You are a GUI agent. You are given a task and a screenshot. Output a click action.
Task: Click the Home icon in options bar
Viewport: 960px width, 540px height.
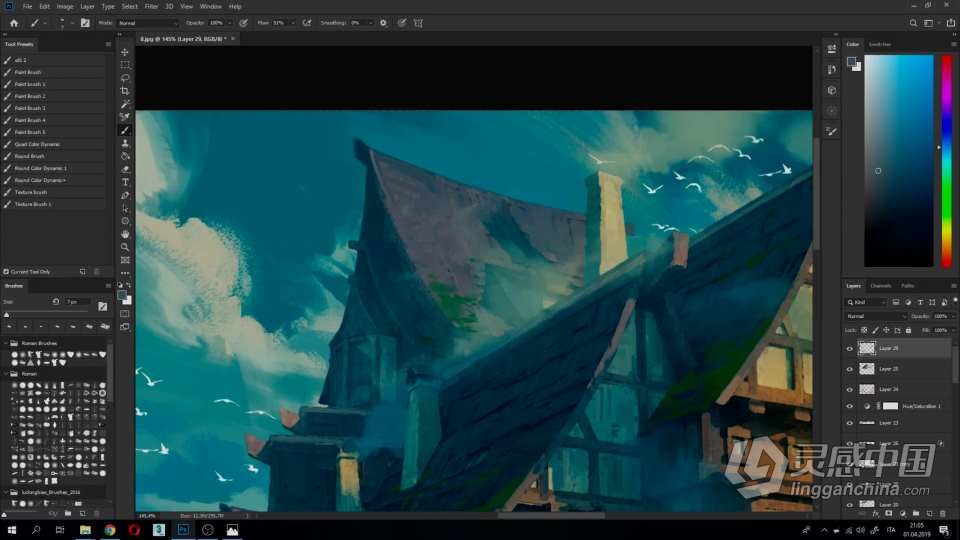[x=13, y=23]
